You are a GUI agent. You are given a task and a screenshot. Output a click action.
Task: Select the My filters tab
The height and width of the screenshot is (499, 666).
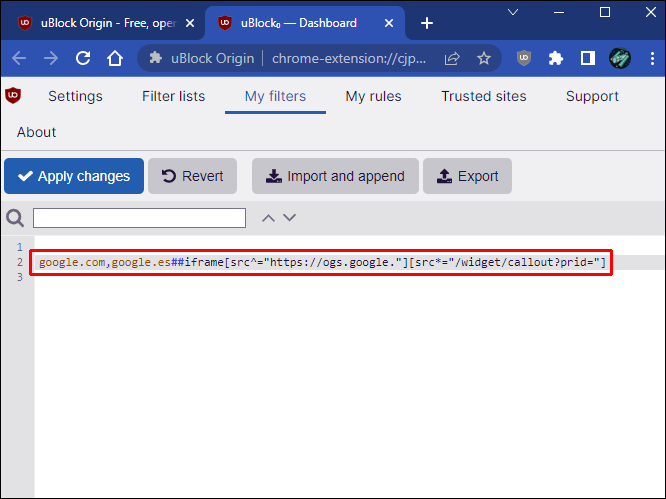point(275,96)
